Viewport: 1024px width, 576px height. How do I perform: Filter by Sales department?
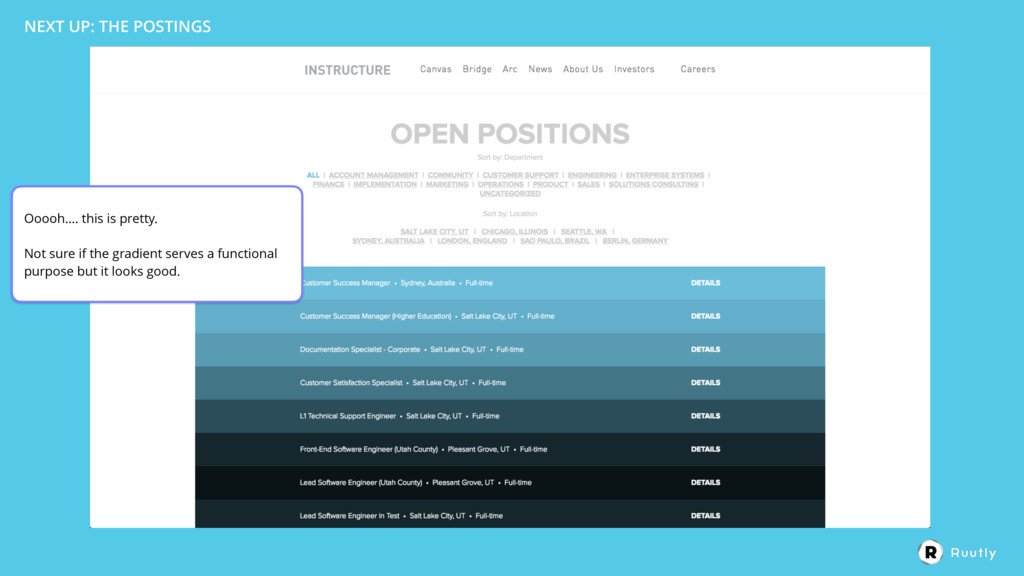[588, 184]
